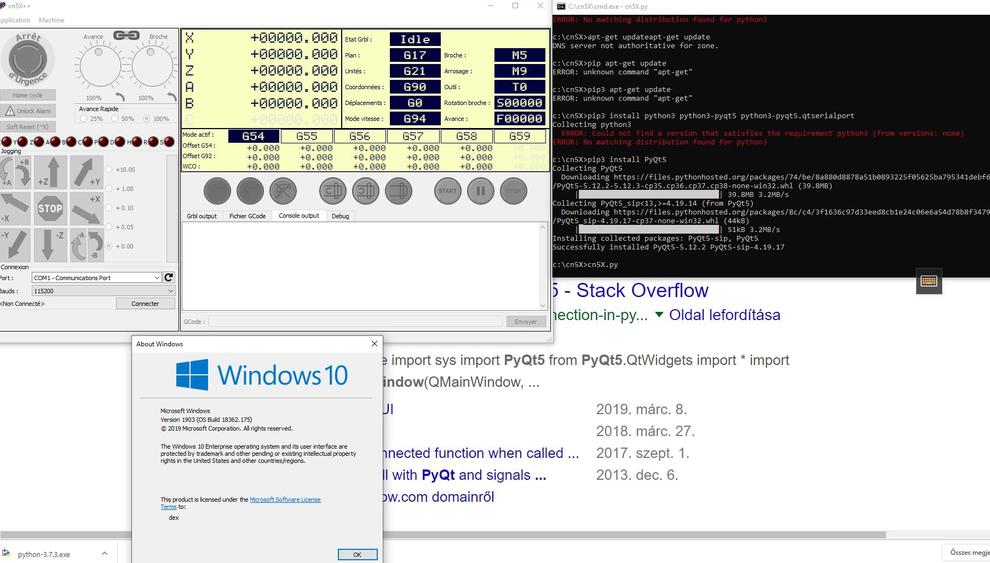Click the jog -Z down arrow

click(x=50, y=244)
